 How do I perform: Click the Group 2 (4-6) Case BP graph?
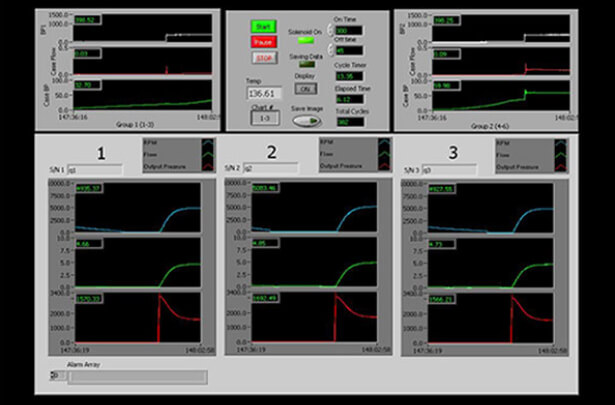501,95
